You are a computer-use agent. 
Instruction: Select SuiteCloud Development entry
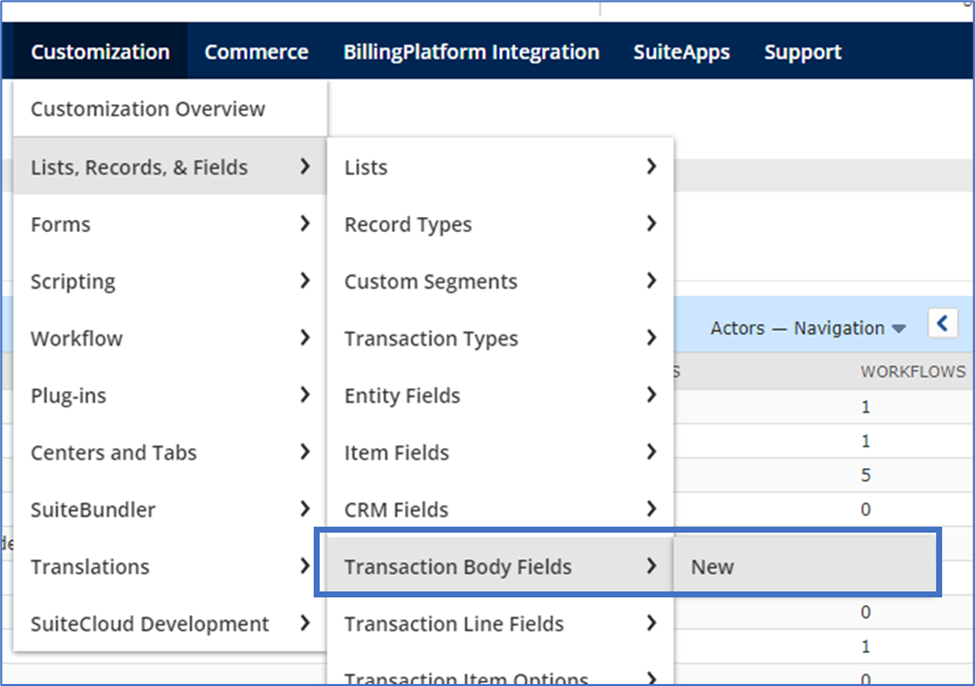(x=170, y=624)
